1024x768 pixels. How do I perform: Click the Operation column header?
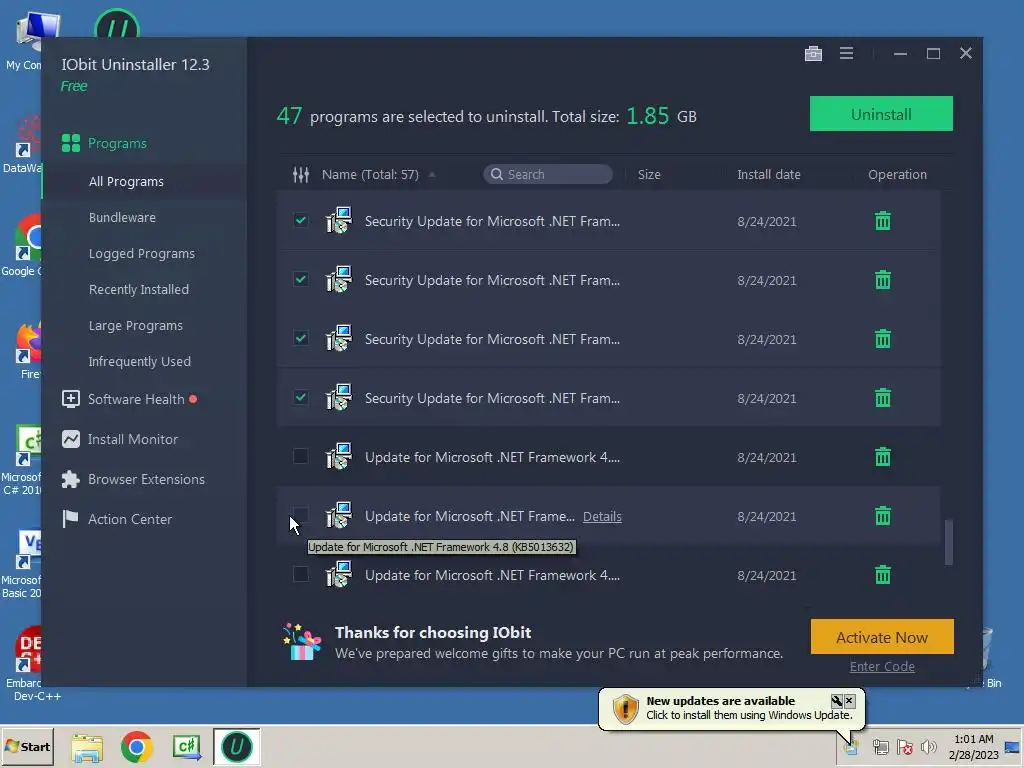coord(897,174)
